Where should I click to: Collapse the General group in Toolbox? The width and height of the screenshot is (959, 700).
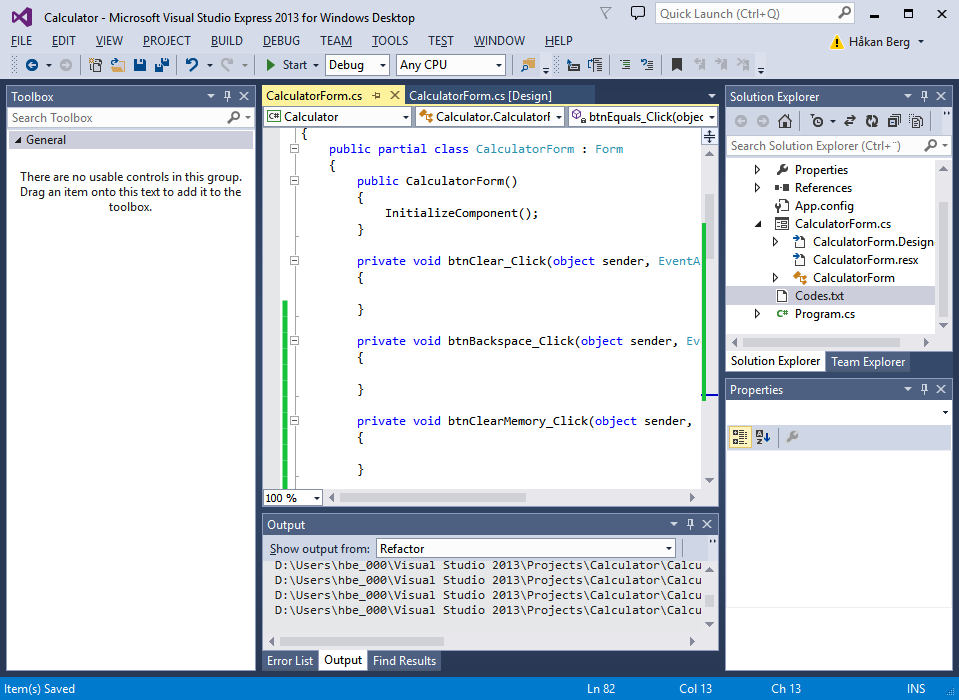(18, 140)
